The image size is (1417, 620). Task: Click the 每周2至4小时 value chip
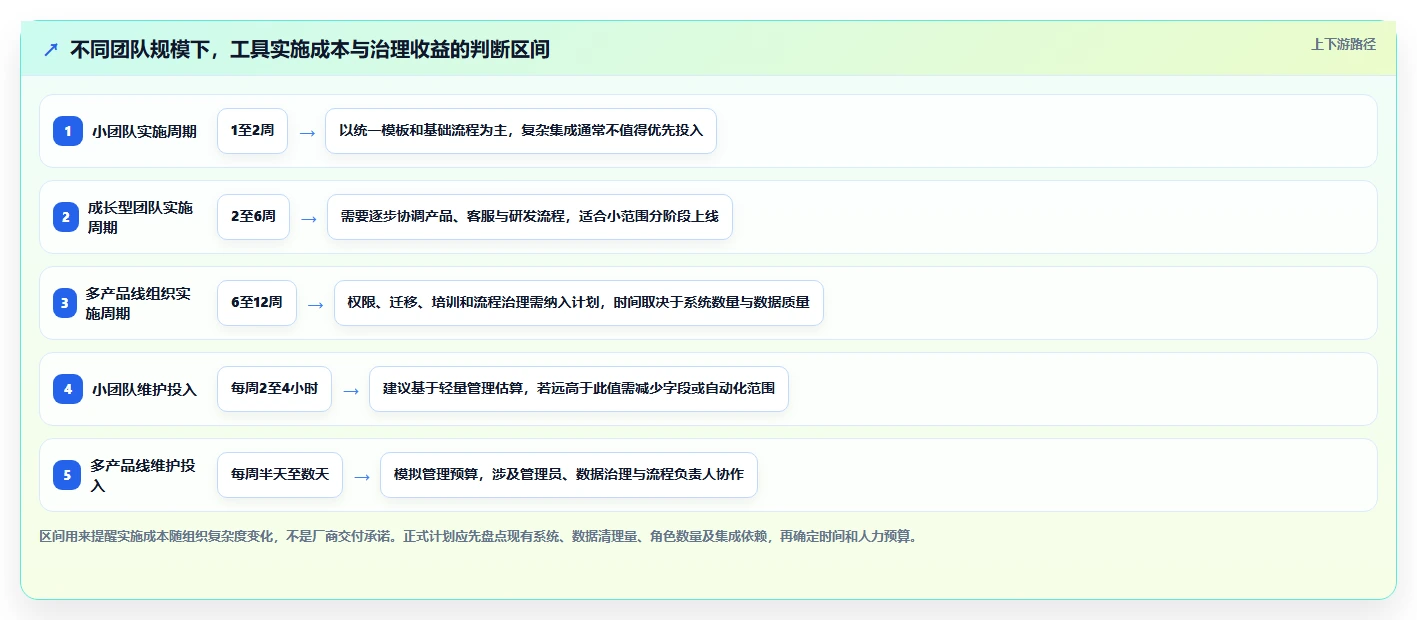(274, 389)
